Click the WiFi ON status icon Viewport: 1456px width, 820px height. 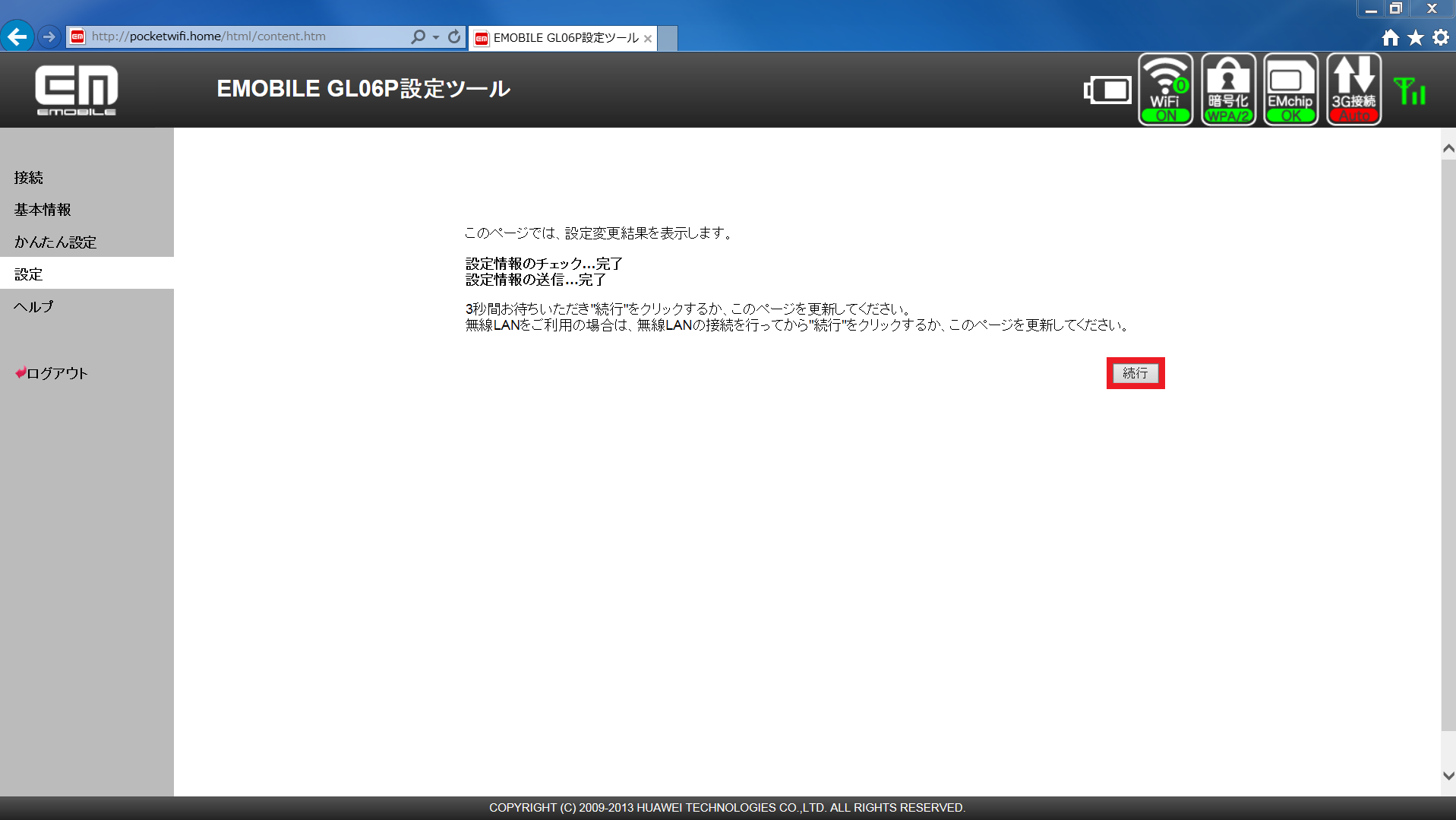[1165, 89]
